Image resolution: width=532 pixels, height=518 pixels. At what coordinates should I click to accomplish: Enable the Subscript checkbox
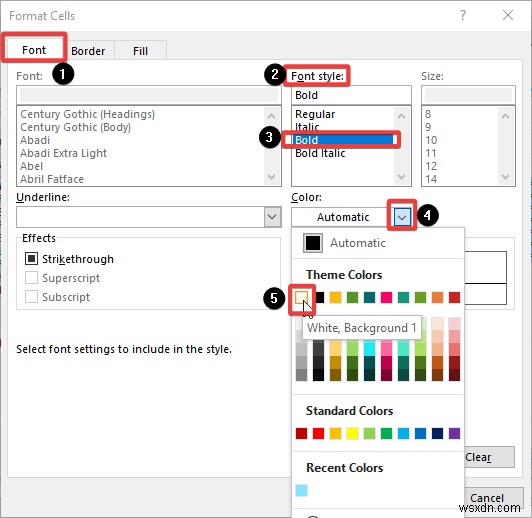[31, 297]
